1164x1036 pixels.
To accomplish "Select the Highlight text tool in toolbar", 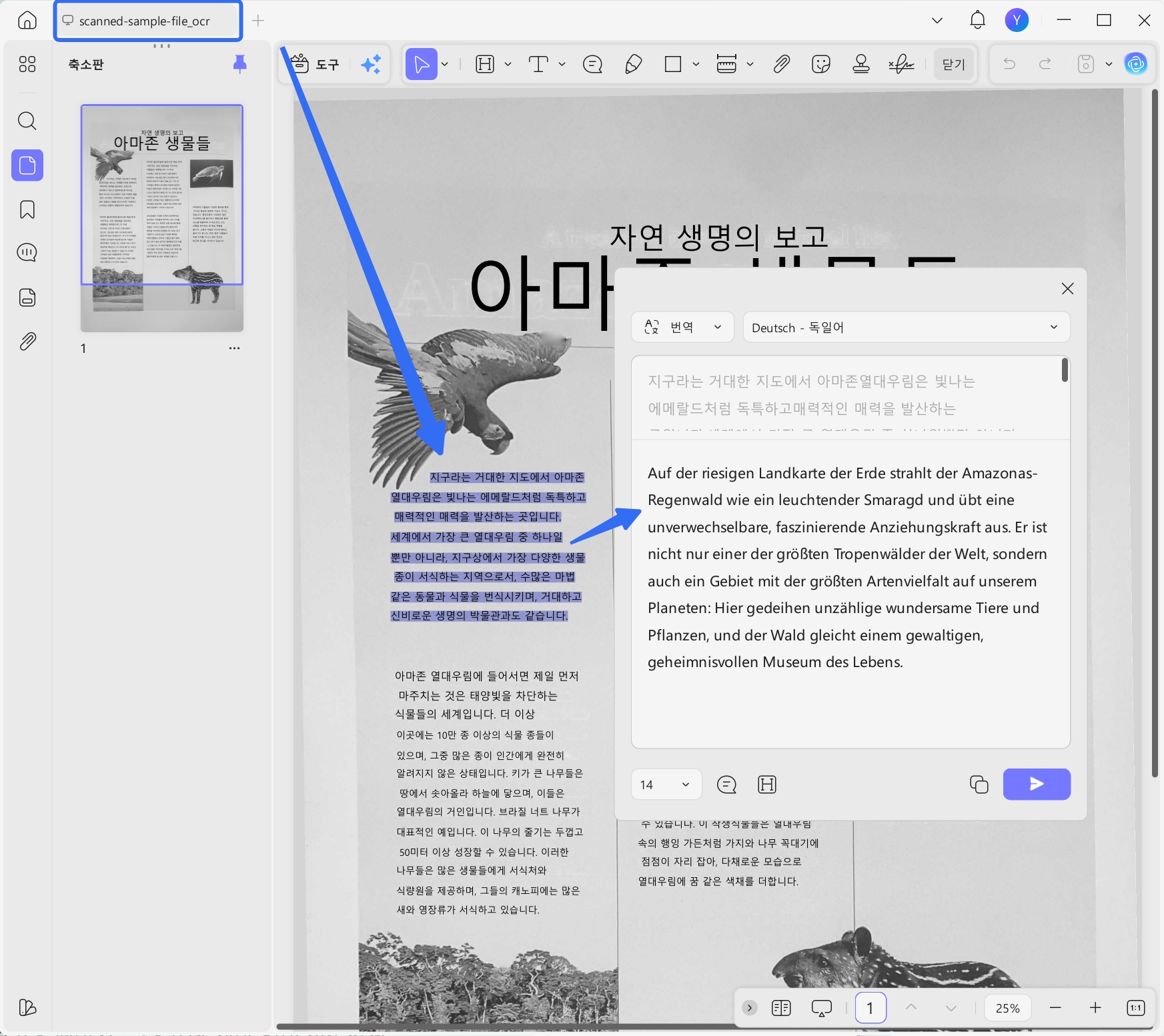I will (x=485, y=64).
